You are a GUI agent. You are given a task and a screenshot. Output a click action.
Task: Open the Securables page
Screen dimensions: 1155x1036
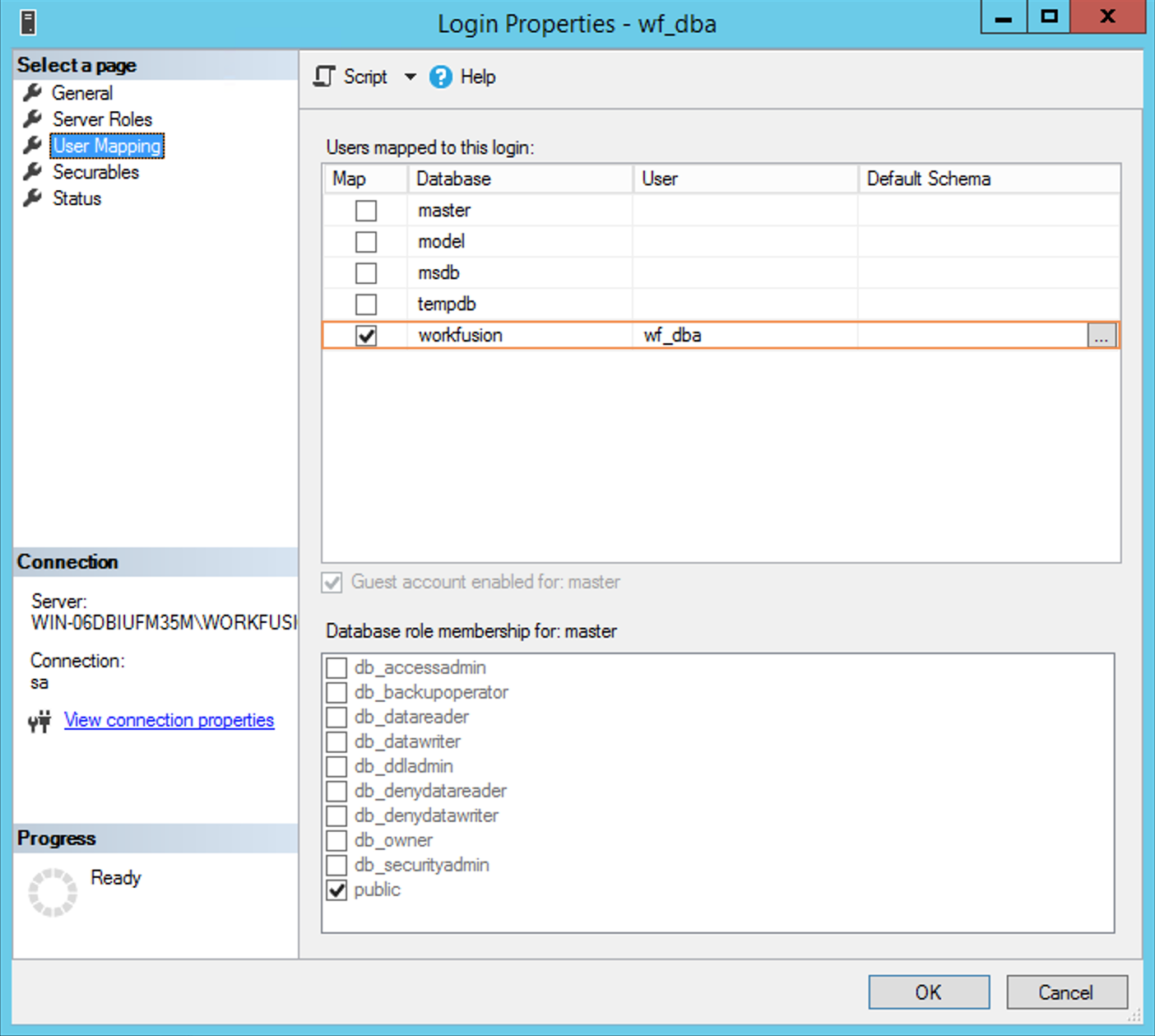(x=96, y=172)
